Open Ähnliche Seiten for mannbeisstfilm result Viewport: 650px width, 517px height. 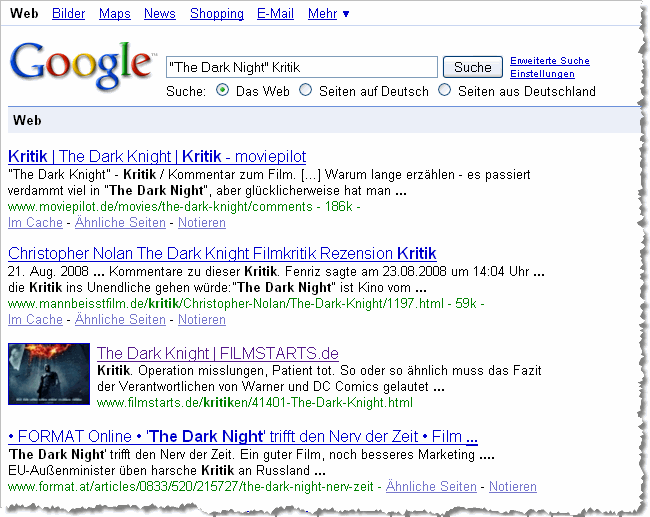click(x=120, y=320)
